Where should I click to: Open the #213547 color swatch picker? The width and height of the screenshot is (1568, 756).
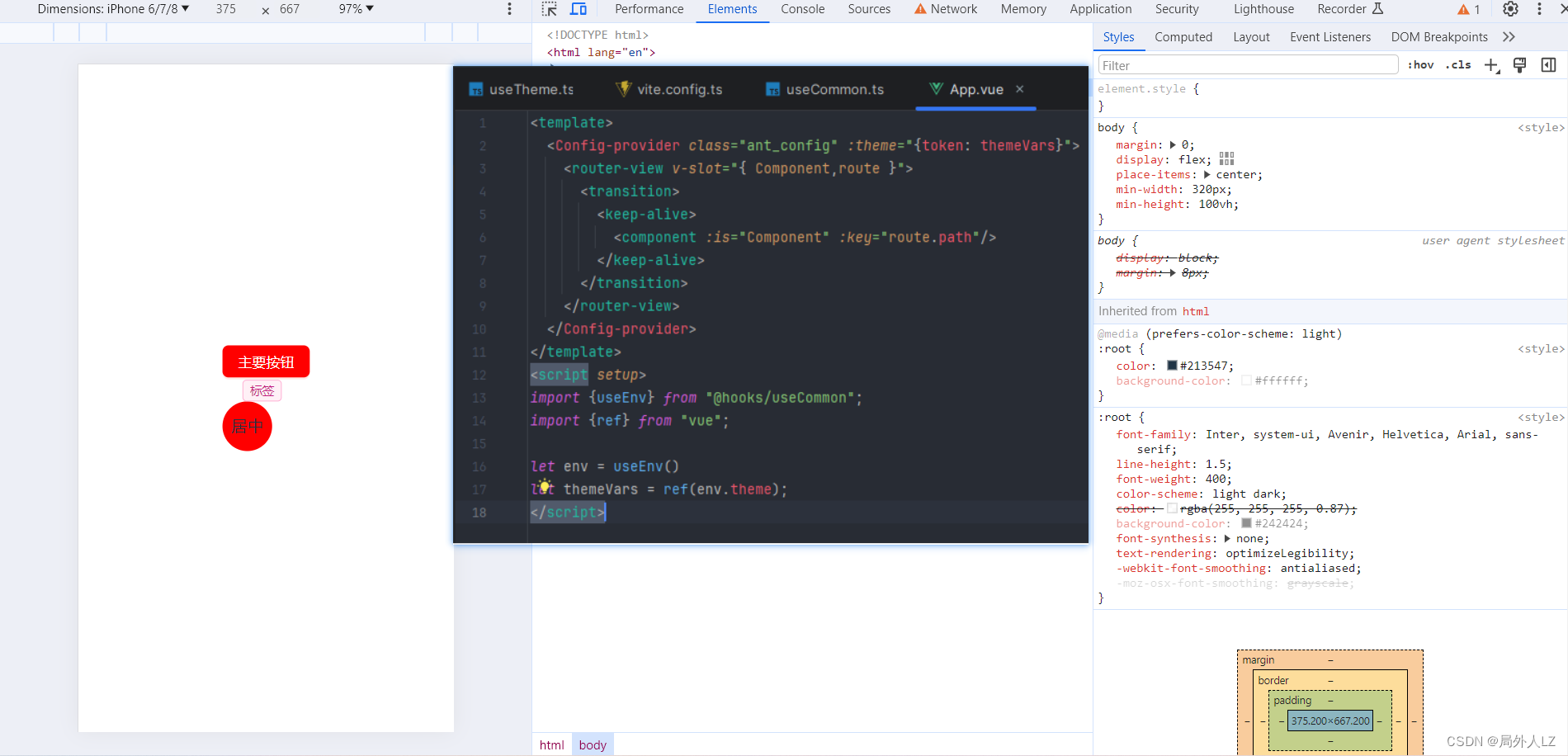[1172, 366]
